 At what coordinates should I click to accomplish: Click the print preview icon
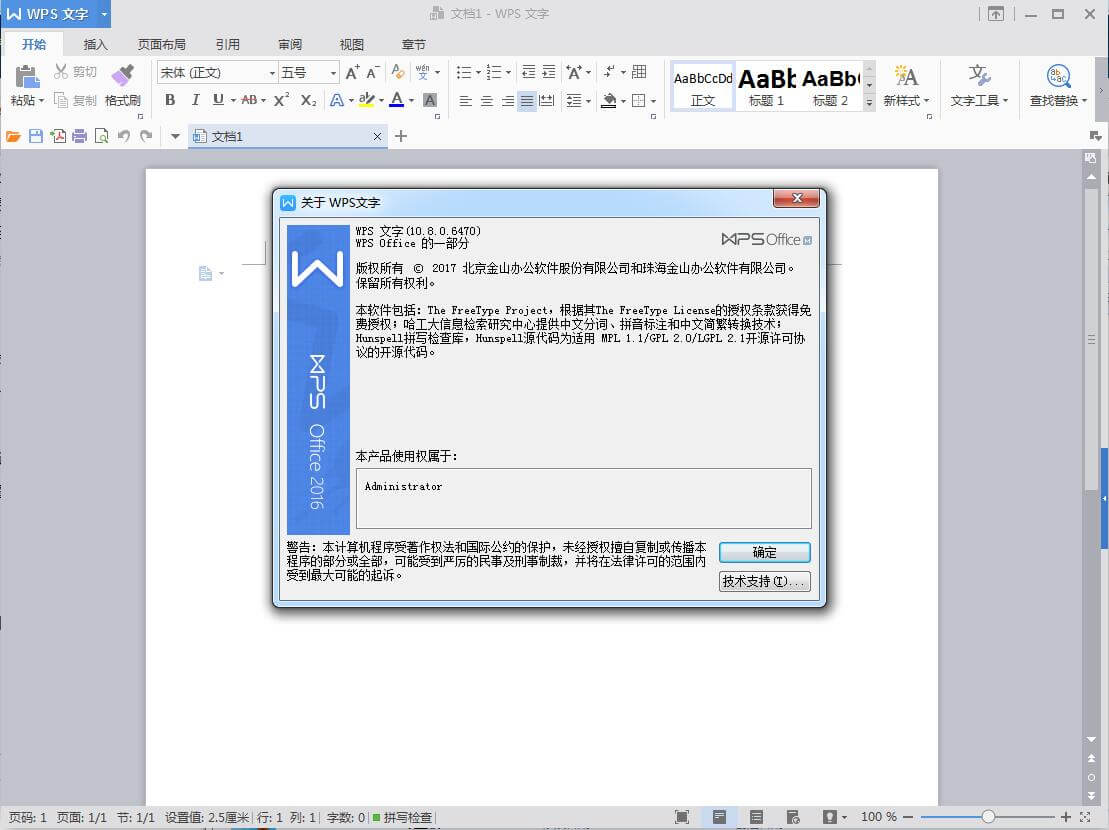(102, 136)
